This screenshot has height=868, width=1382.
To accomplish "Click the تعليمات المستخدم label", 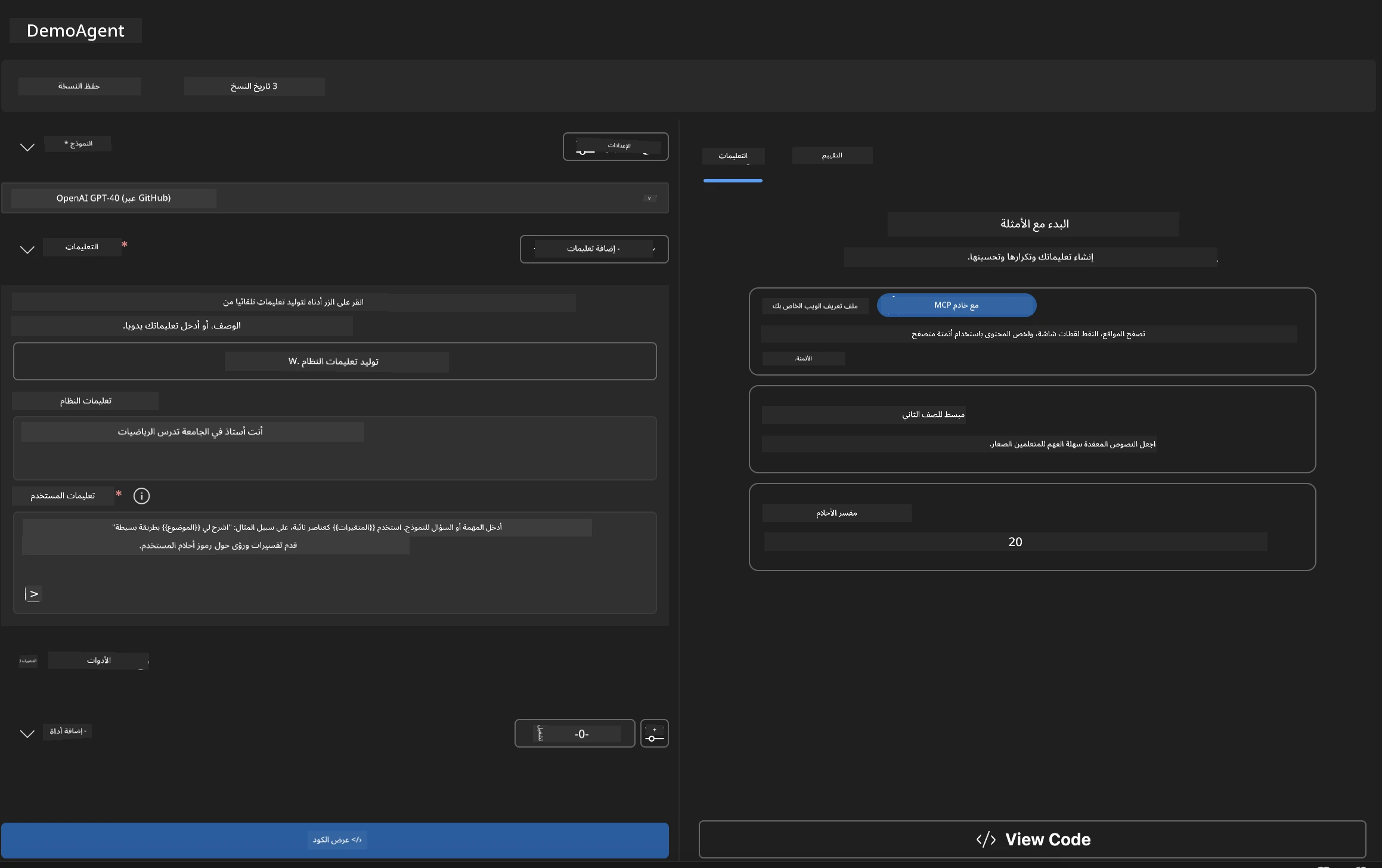I will coord(63,496).
